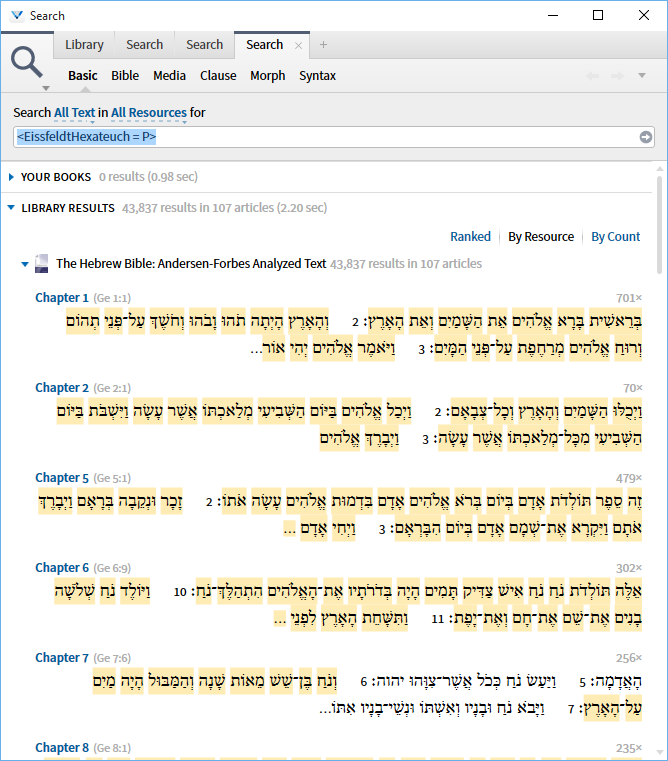Expand the YOUR BOOKS section

click(11, 177)
